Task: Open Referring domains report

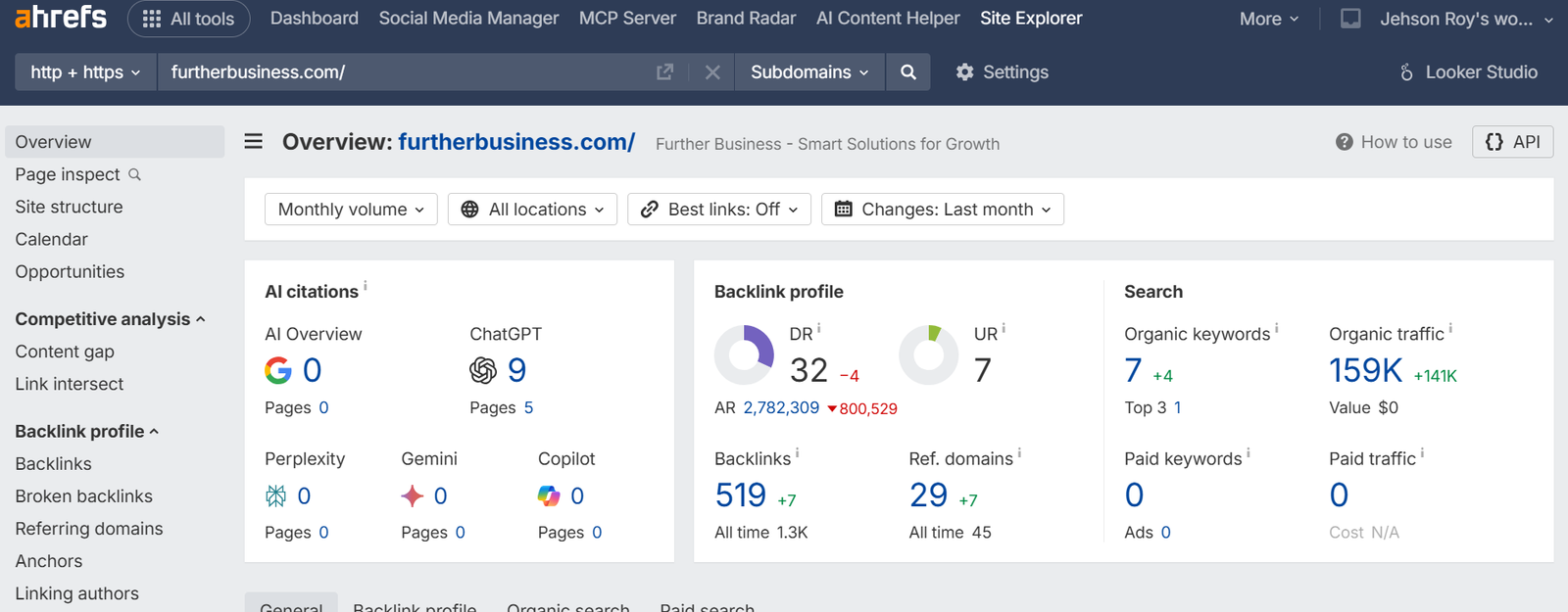Action: 89,529
